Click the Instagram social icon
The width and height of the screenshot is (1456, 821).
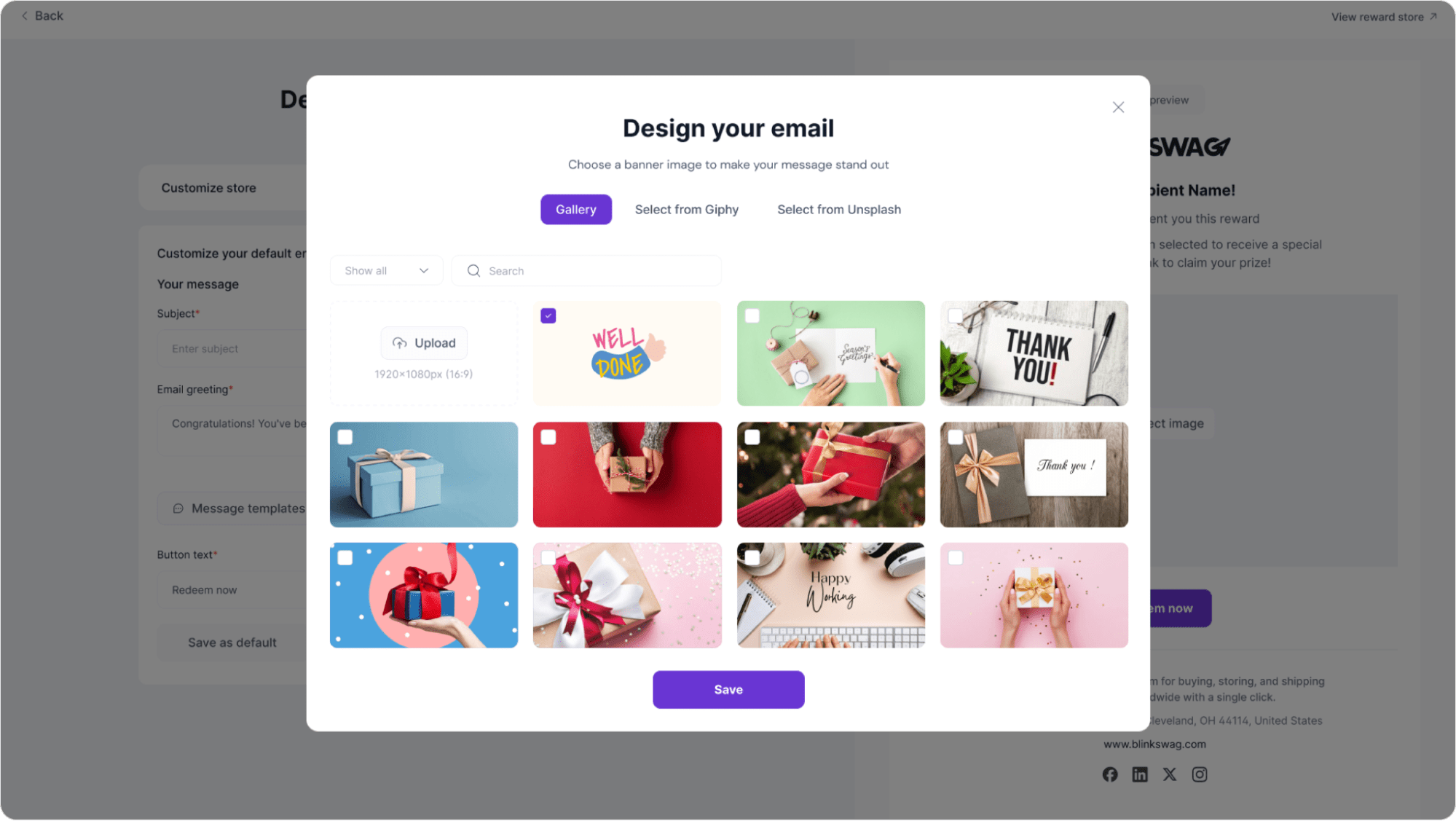[1199, 774]
